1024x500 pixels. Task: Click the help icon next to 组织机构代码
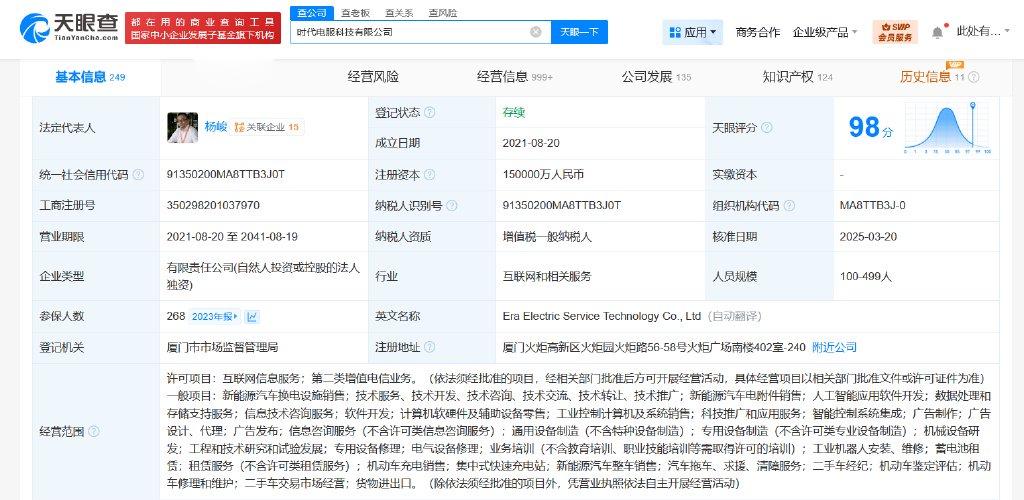point(789,206)
